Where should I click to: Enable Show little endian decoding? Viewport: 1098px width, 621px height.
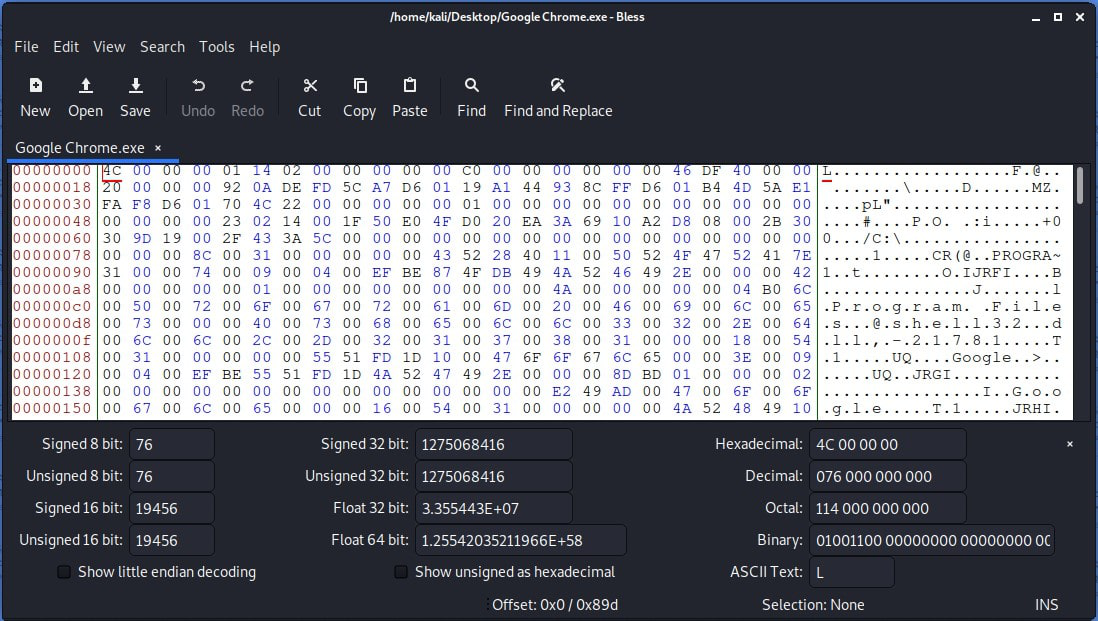pos(64,572)
